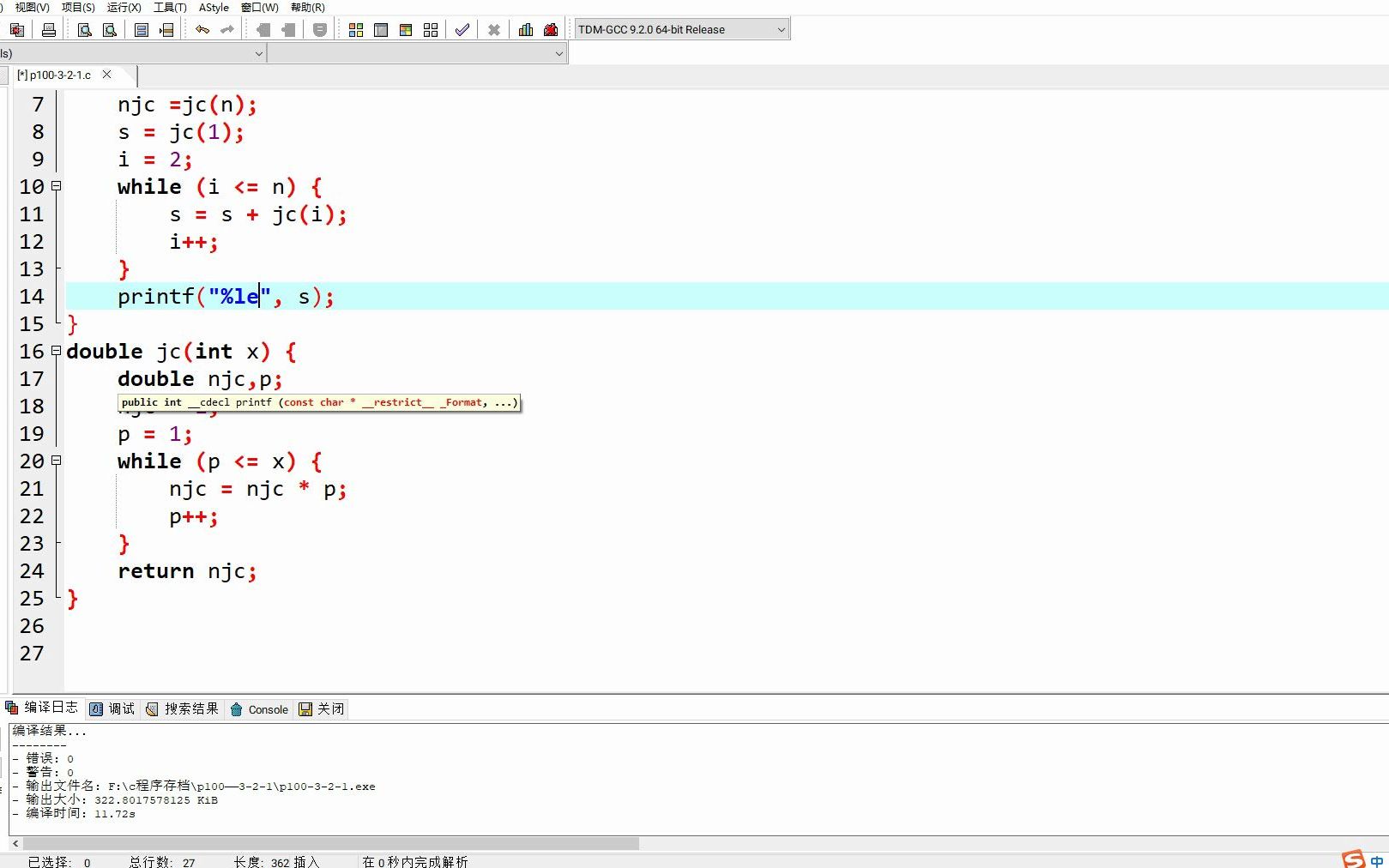The image size is (1389, 868).
Task: Open Profile Analysis via bar chart icon
Action: 526,30
